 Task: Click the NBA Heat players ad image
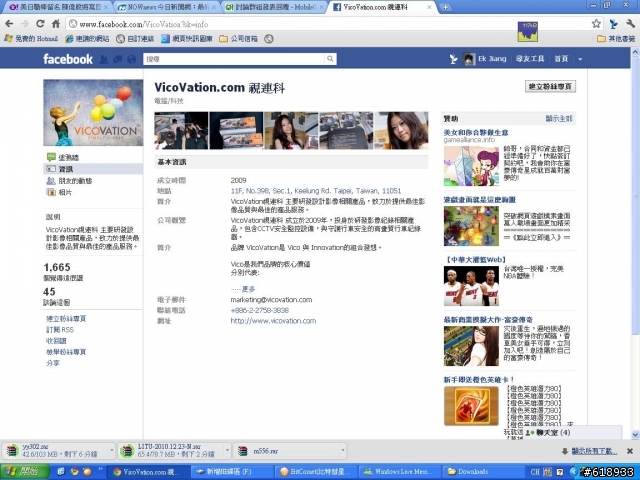click(x=471, y=286)
